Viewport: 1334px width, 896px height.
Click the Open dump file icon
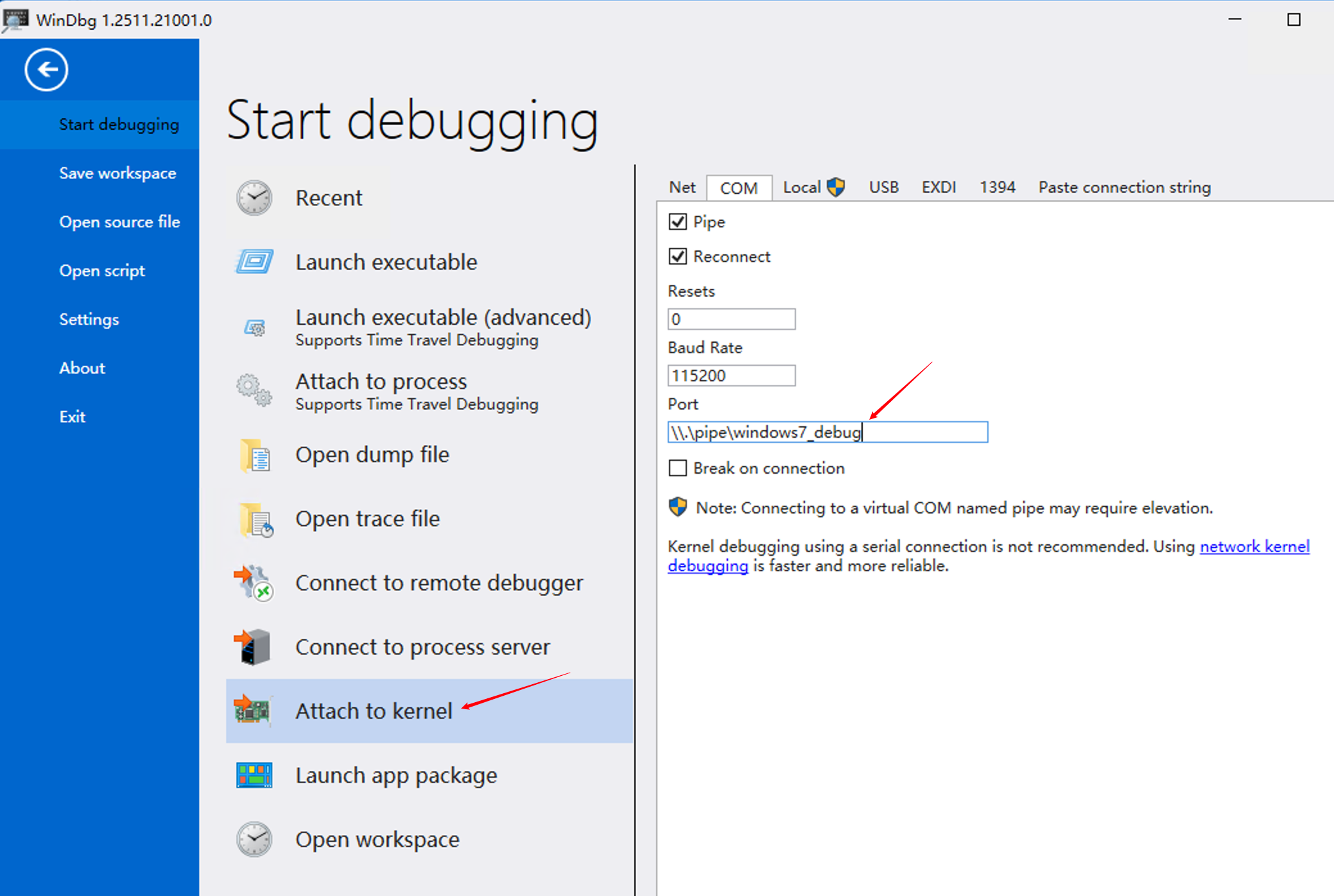pyautogui.click(x=256, y=455)
